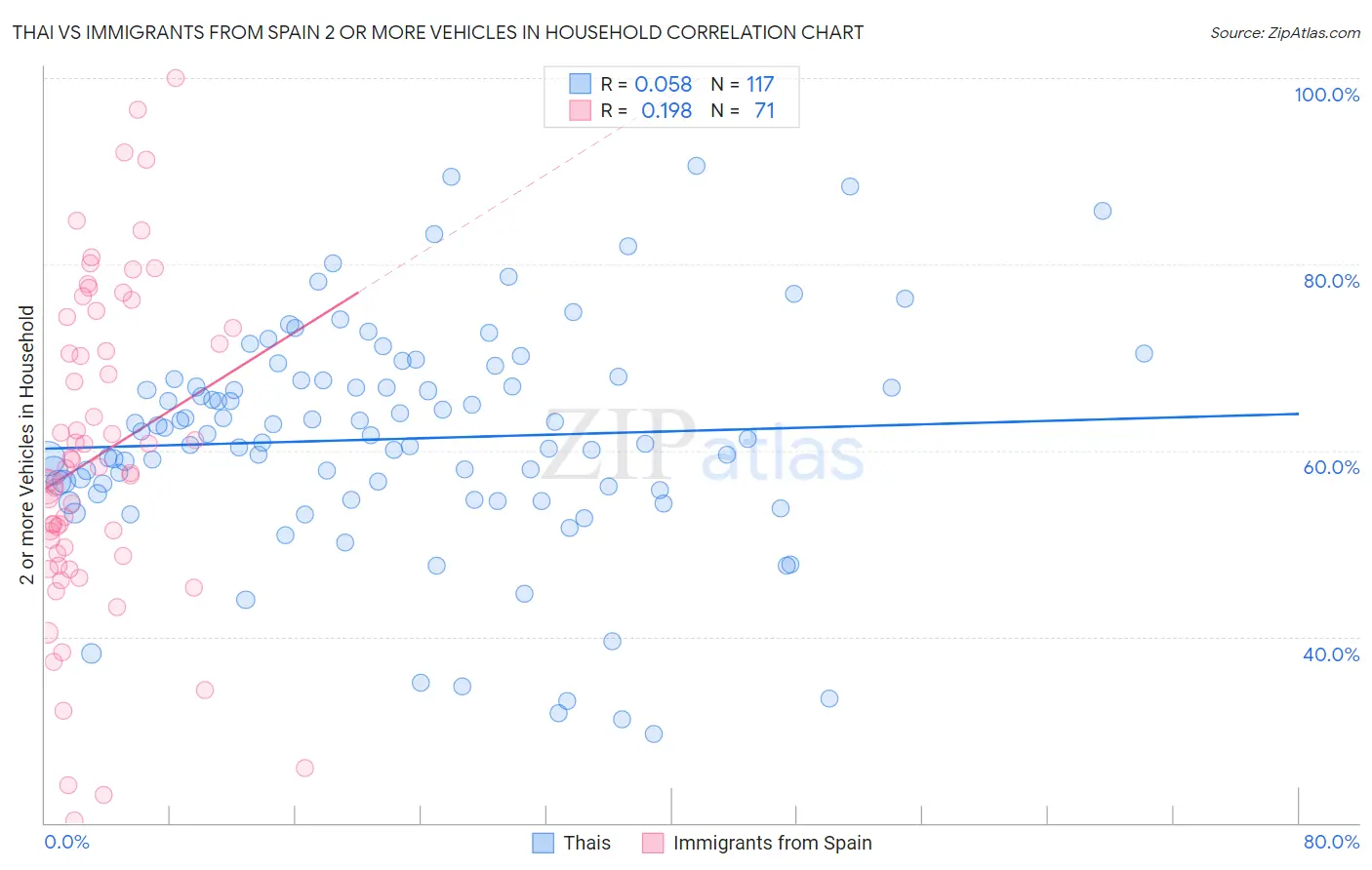
Task: Click the R value 0.058 in legend
Action: click(x=663, y=84)
